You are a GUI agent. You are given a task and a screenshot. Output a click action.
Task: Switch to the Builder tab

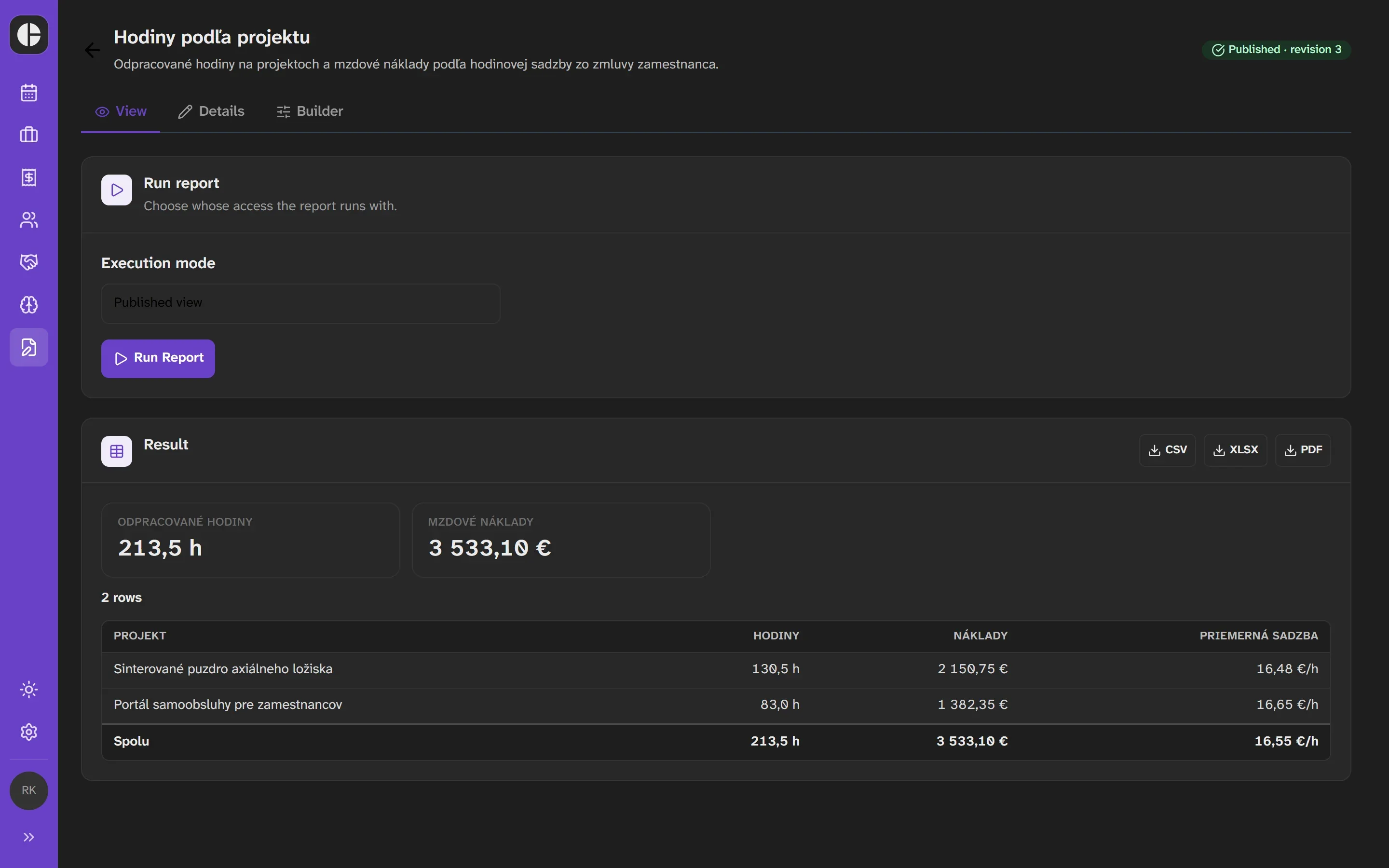(310, 111)
